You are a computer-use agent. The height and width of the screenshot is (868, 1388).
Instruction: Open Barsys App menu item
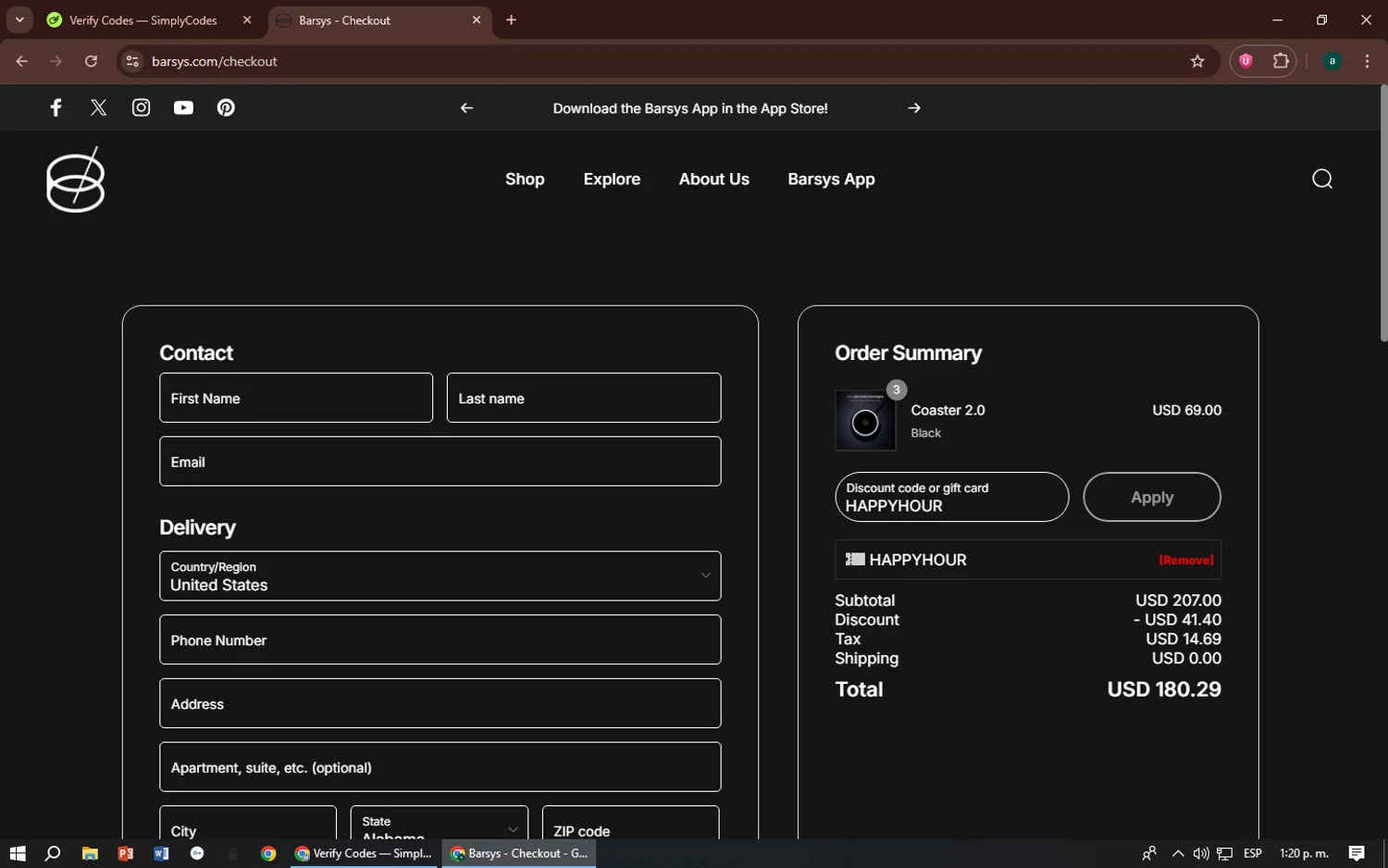(831, 180)
